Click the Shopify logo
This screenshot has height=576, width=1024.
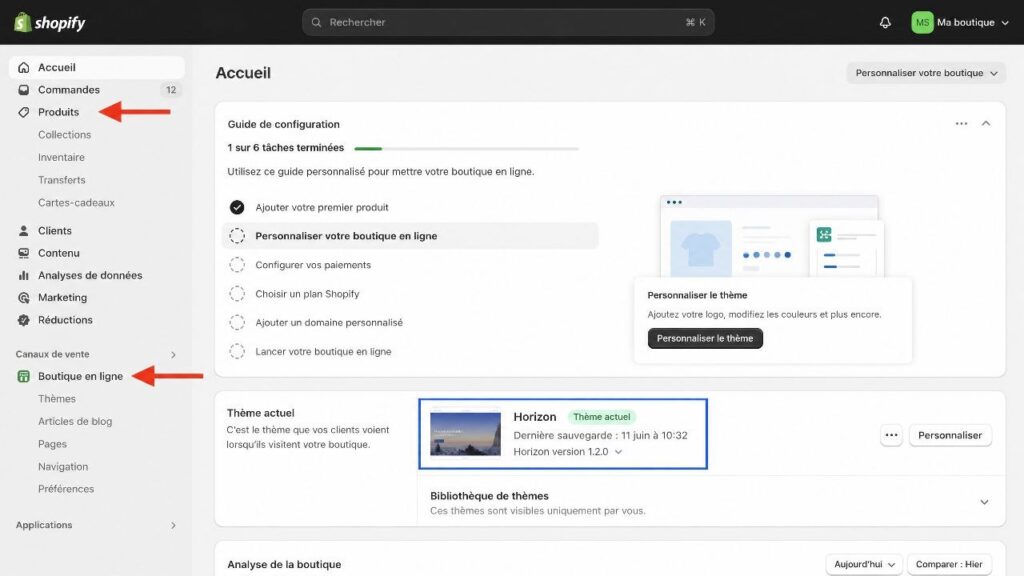click(x=50, y=22)
